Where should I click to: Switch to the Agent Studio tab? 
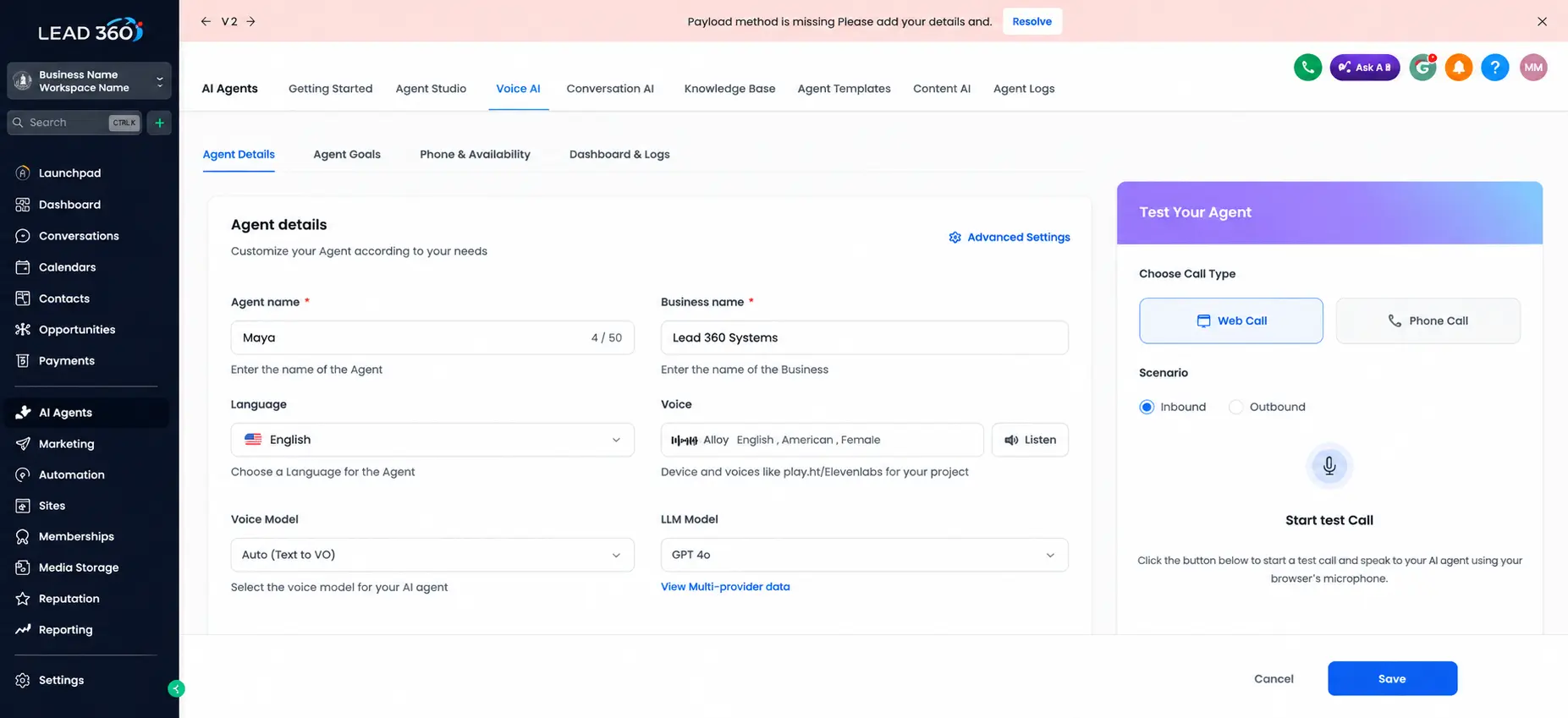[431, 89]
